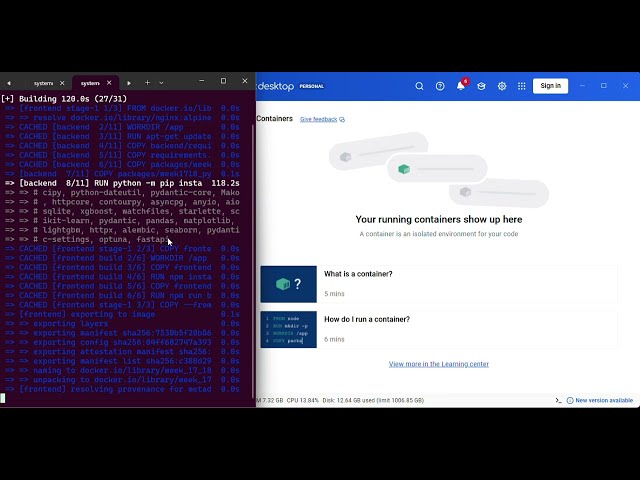This screenshot has height=480, width=640.
Task: Open the 'What is a container?' card thumbnail
Action: tap(289, 284)
